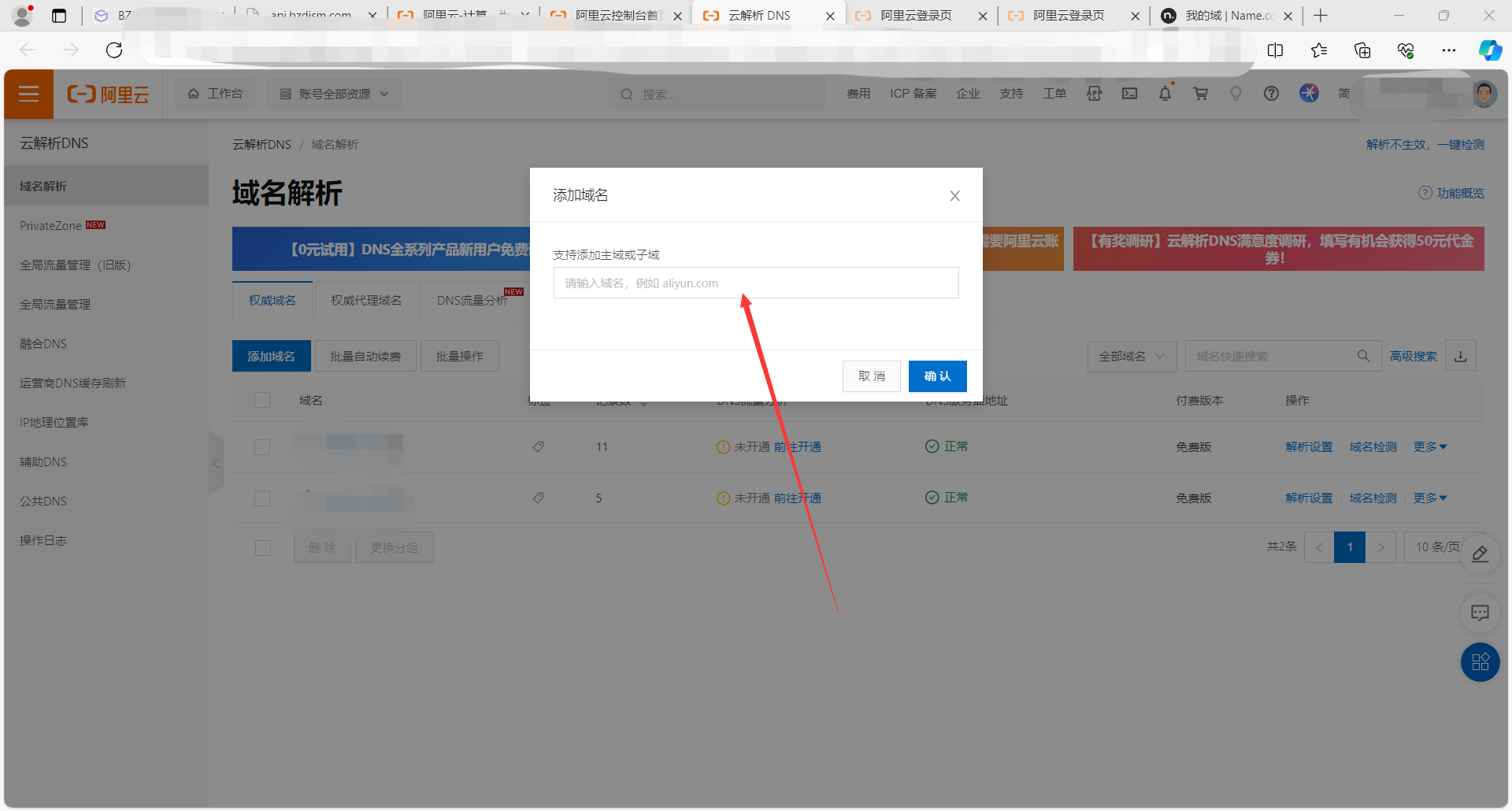
Task: Close the 添加域名 dialog
Action: pyautogui.click(x=954, y=196)
